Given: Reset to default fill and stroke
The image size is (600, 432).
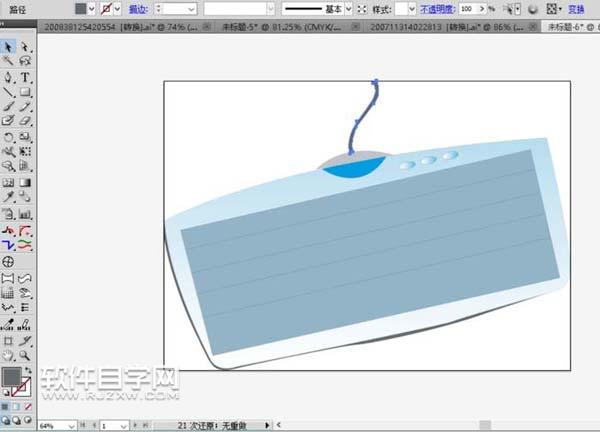Looking at the screenshot, I should 6,393.
